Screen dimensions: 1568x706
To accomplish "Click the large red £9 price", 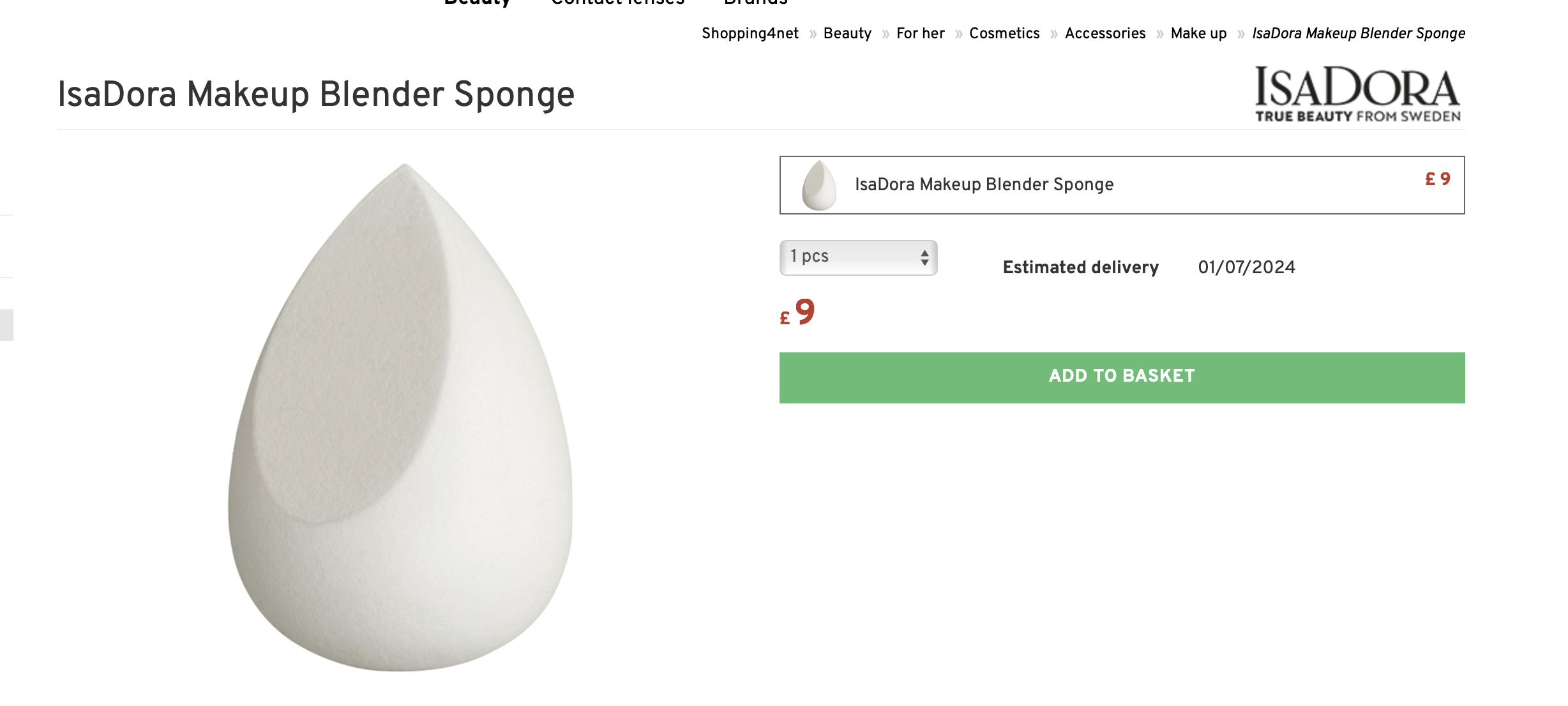I will pos(798,313).
